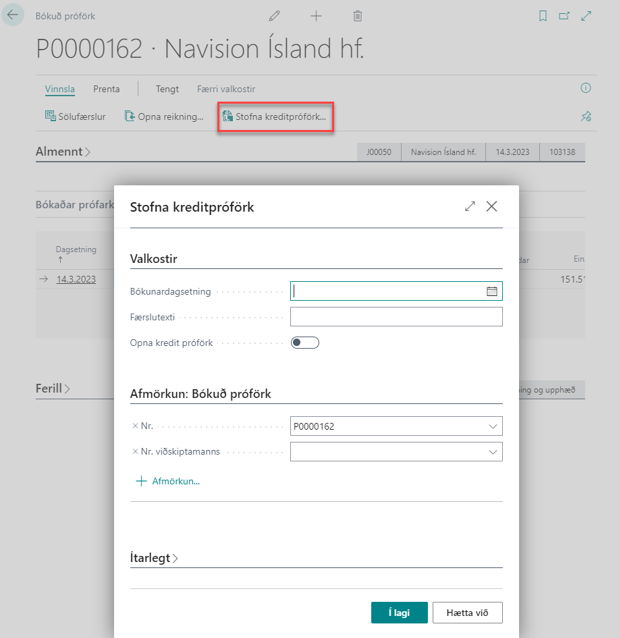Viewport: 620px width, 638px height.
Task: Click the Hætta við button
Action: tap(469, 612)
